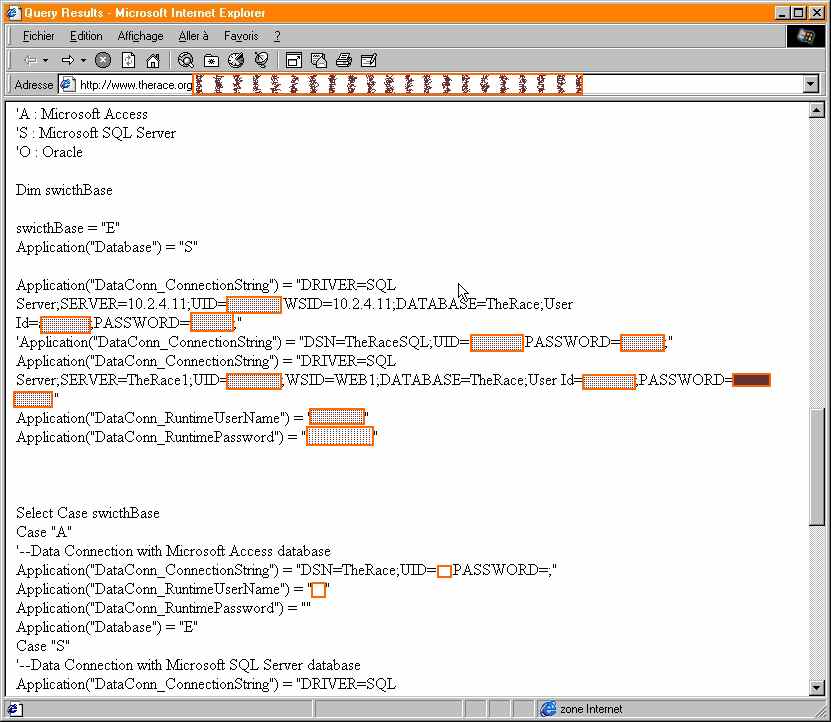Click the Internet zone globe icon
Viewport: 831px width, 722px height.
point(549,708)
